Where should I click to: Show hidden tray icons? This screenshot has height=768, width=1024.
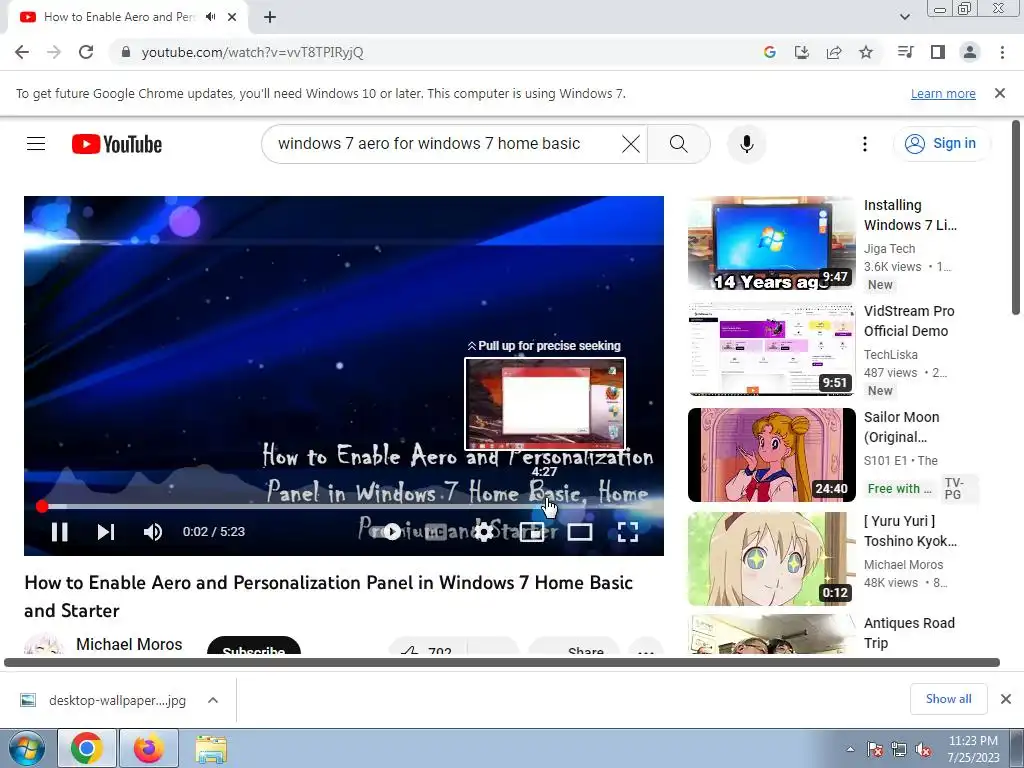850,750
